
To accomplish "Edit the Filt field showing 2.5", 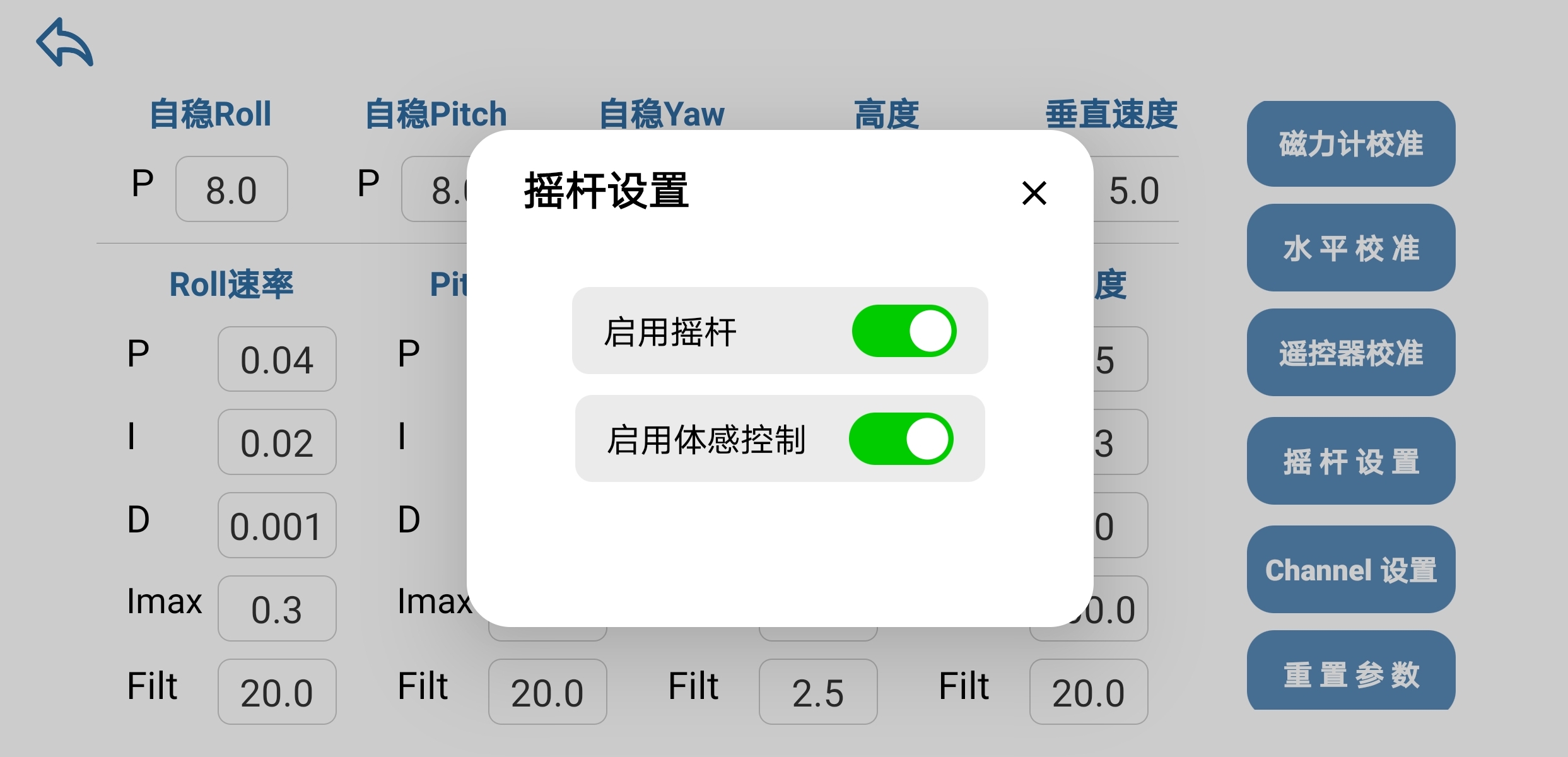I will pyautogui.click(x=817, y=692).
